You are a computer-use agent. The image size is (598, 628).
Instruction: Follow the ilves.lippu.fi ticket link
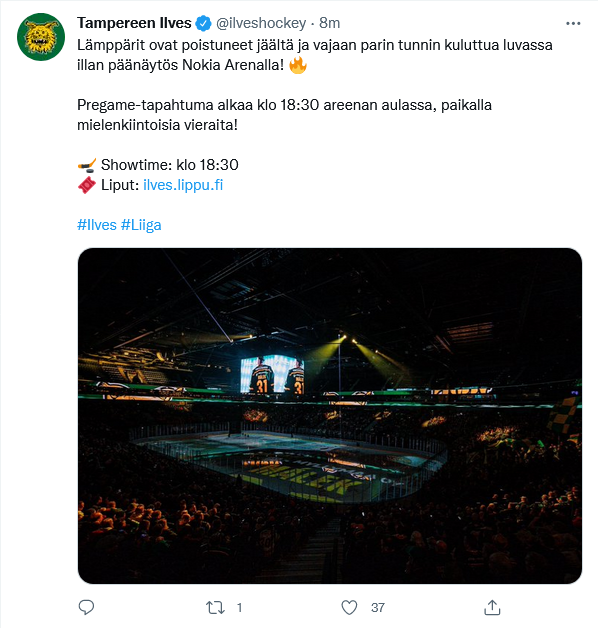(183, 185)
